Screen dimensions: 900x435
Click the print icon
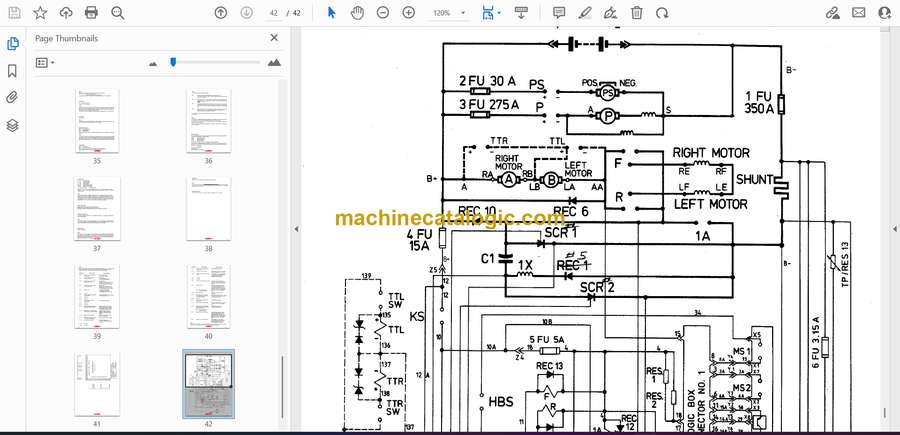[x=92, y=13]
